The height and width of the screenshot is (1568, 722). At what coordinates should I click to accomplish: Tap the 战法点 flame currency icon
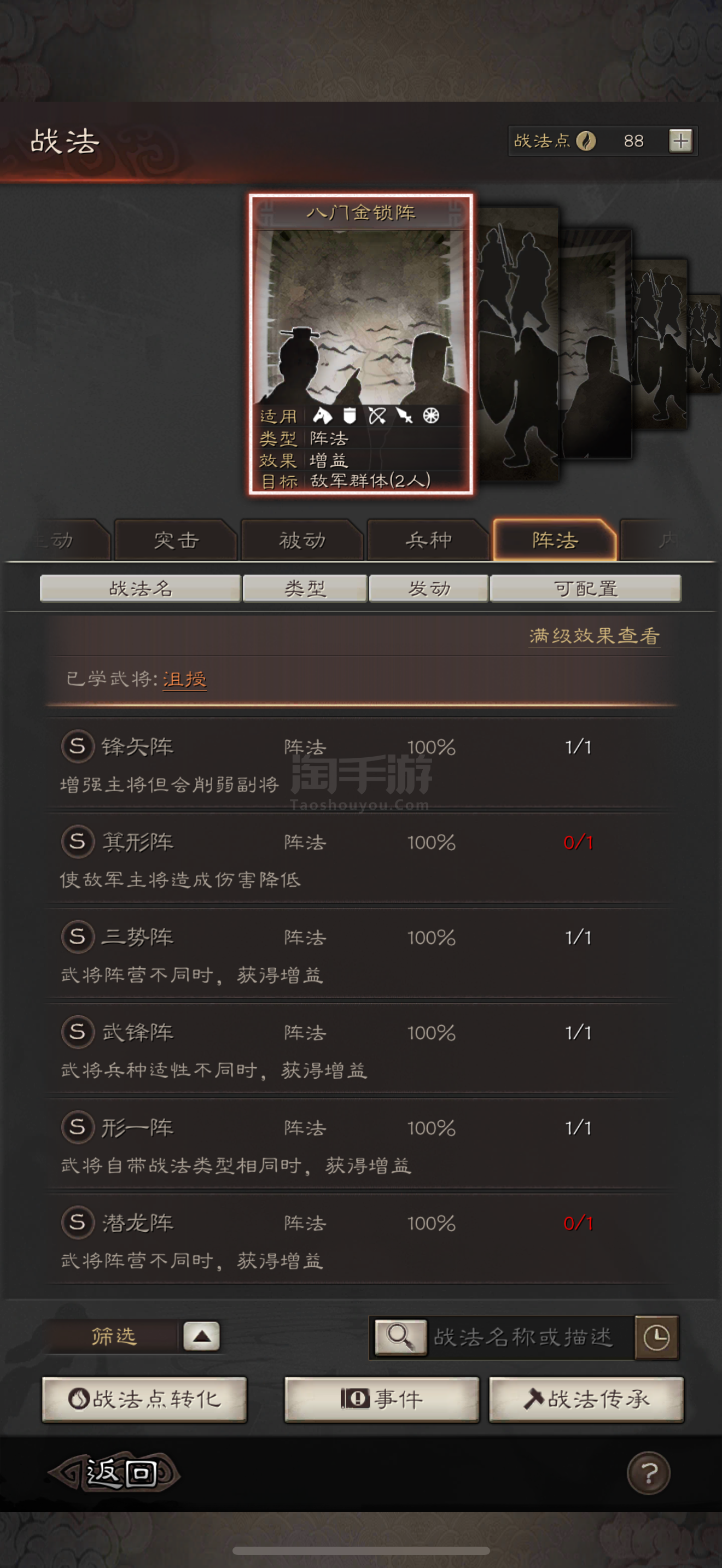pyautogui.click(x=586, y=141)
